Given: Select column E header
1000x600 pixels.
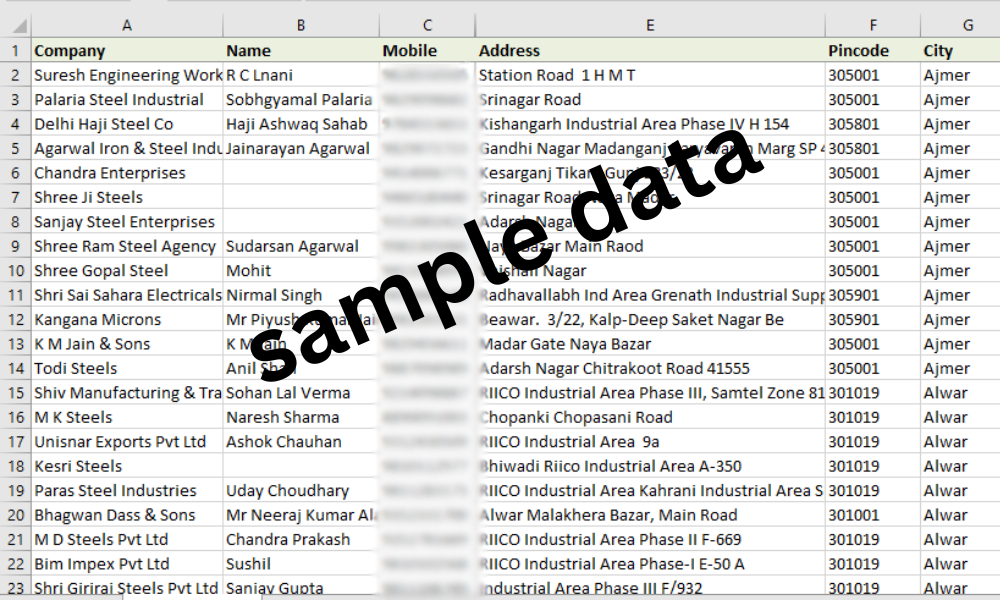Looking at the screenshot, I should pos(650,25).
